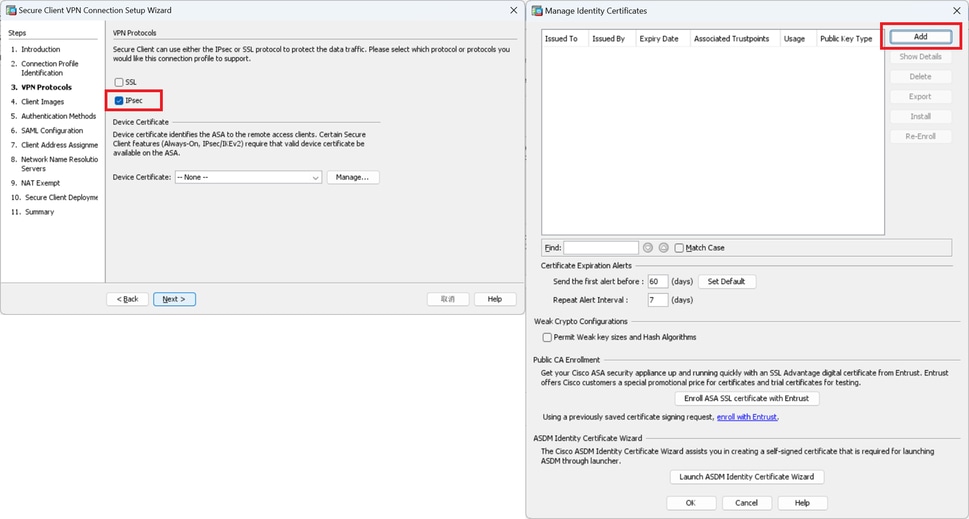Click Manage... button for device certificate
The image size is (969, 519).
coord(353,177)
